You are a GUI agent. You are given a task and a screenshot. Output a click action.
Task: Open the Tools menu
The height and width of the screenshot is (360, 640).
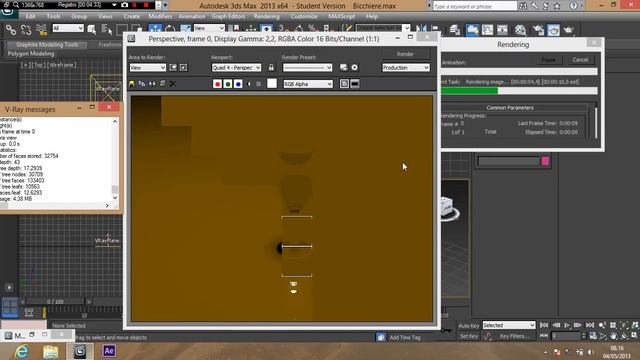click(x=53, y=16)
